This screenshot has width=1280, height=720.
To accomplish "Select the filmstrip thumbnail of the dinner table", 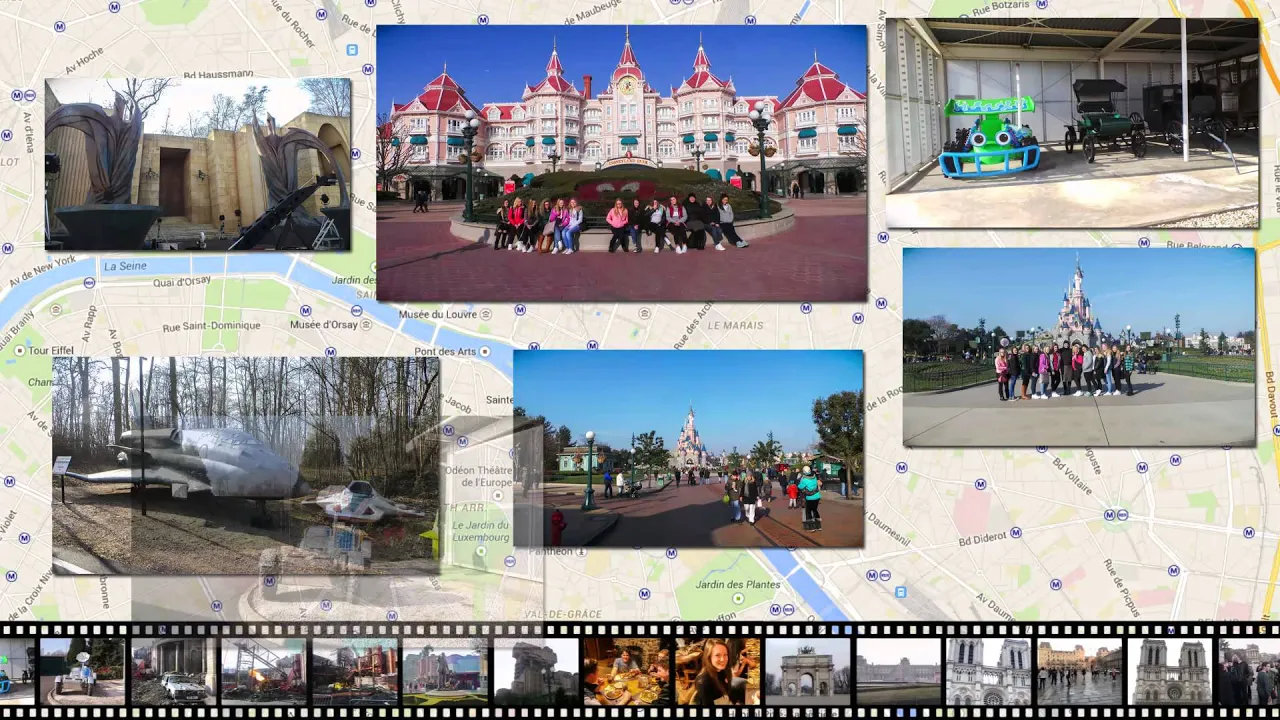I will click(626, 671).
